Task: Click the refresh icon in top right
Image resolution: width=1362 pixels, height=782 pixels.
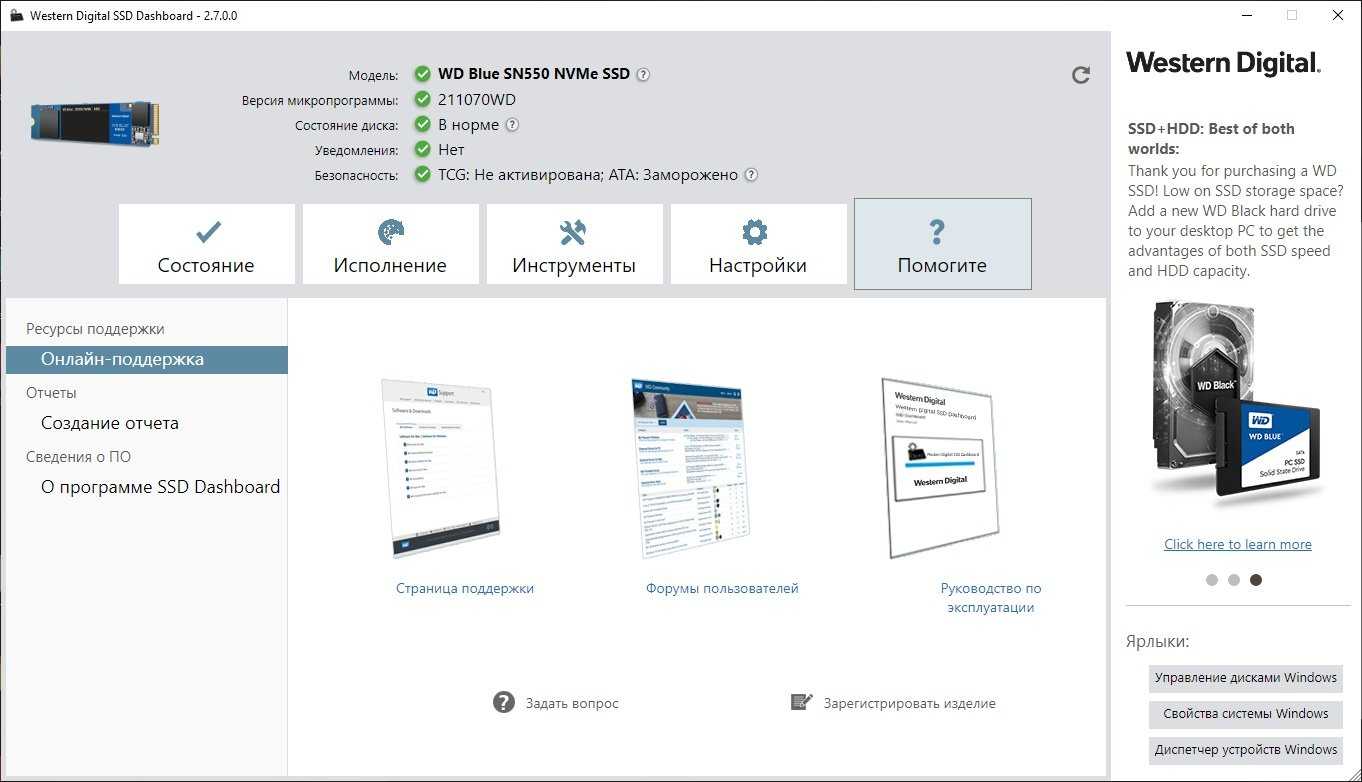Action: 1080,75
